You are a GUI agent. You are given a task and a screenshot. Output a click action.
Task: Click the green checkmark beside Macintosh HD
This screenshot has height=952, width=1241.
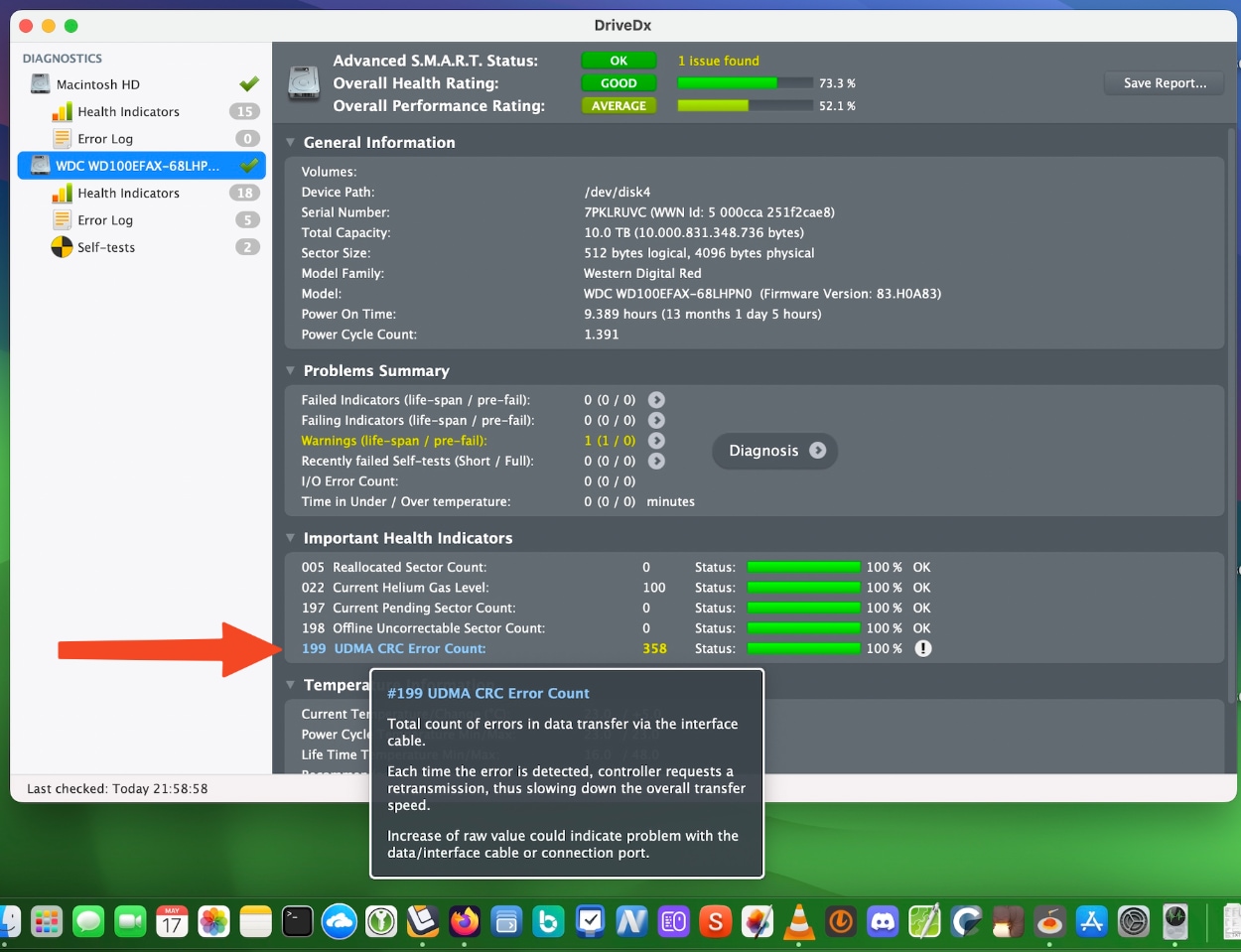point(249,83)
